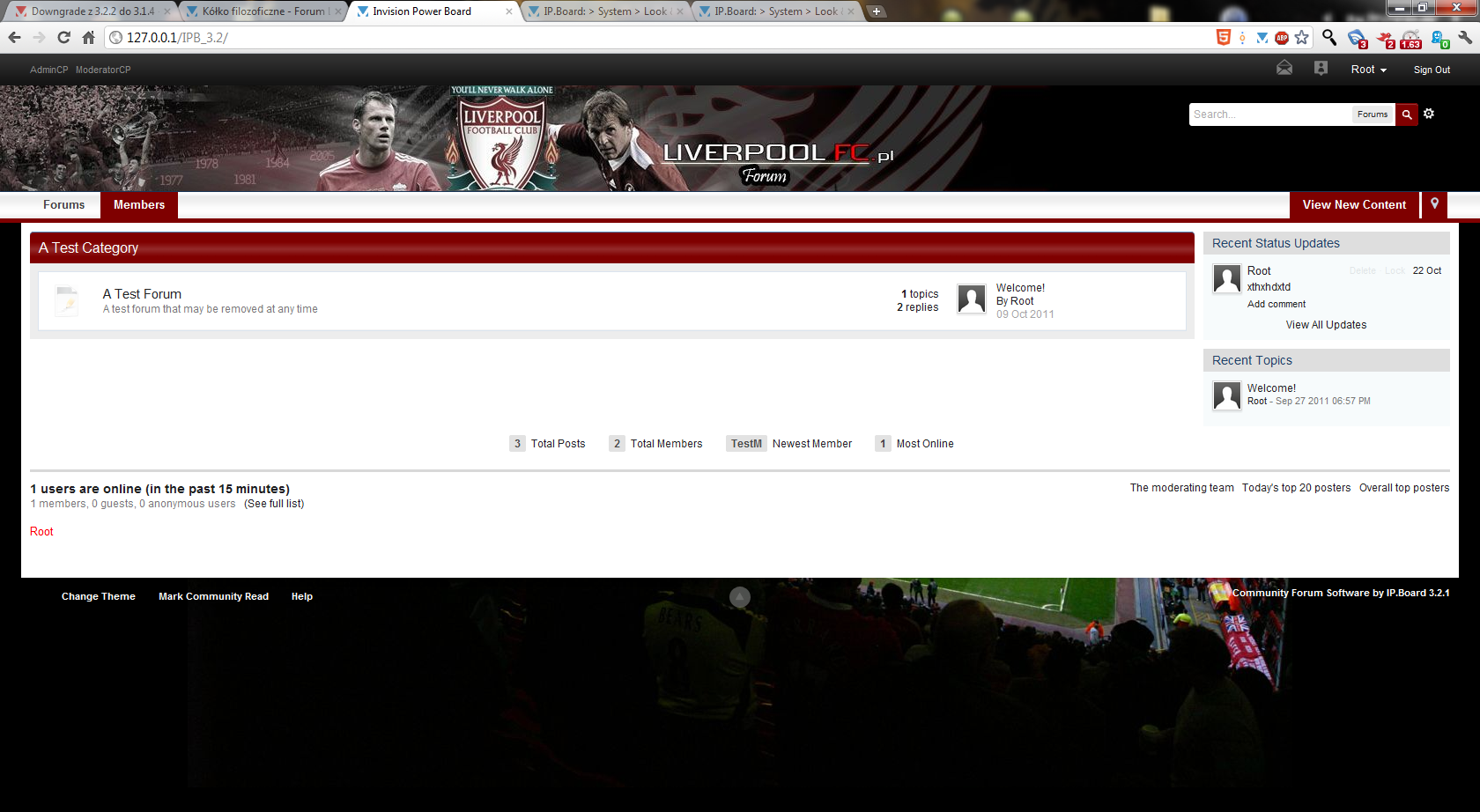Click Mark Community Read
Screen dimensions: 1480x812
click(213, 596)
